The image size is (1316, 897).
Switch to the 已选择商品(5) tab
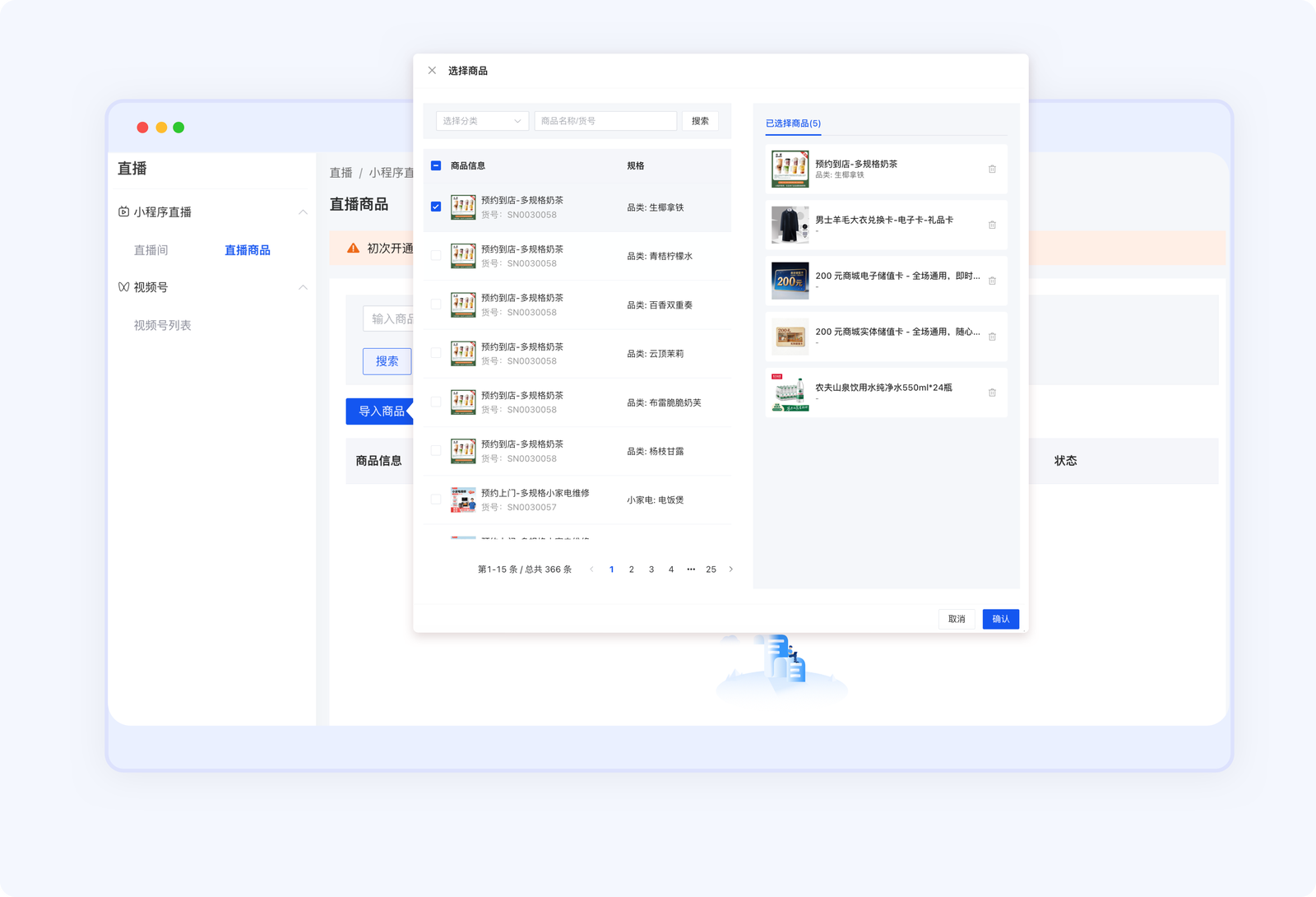[793, 123]
